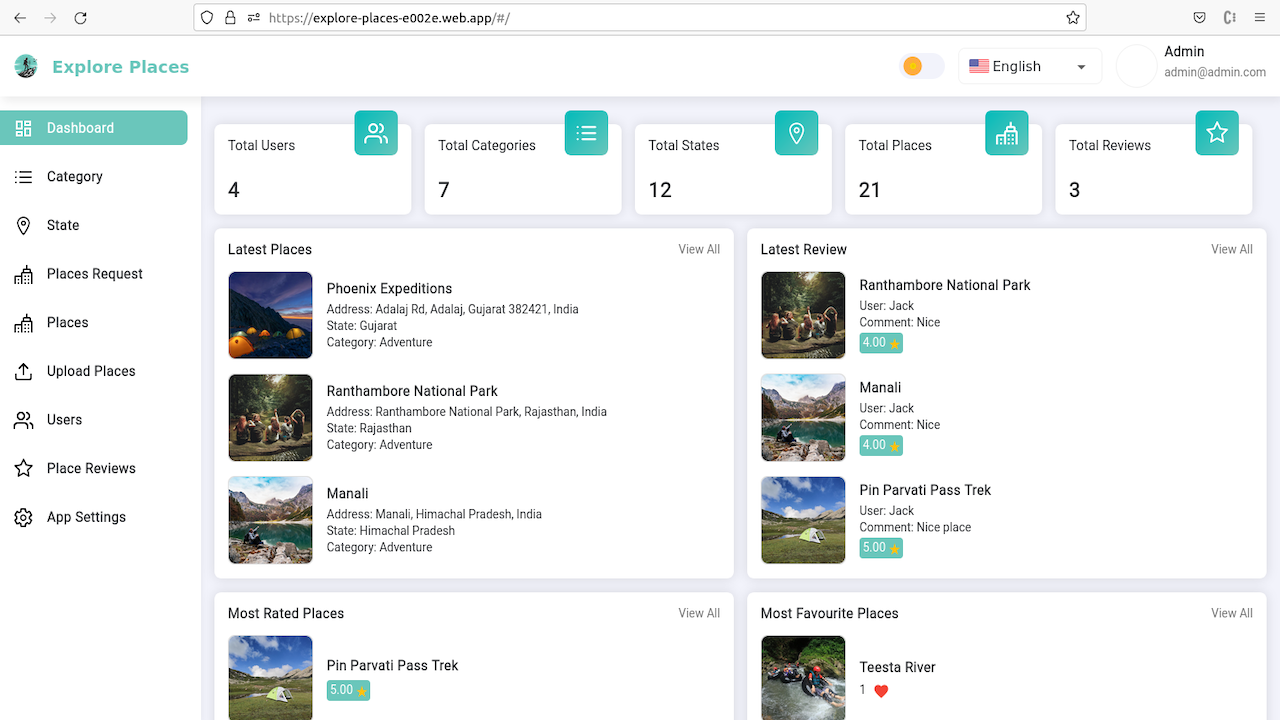Click the Total Users card icon
Screen dimensions: 1280x720
[376, 132]
